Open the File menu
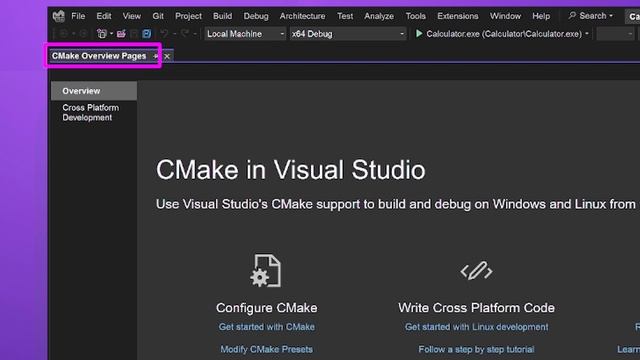The width and height of the screenshot is (640, 360). [78, 16]
